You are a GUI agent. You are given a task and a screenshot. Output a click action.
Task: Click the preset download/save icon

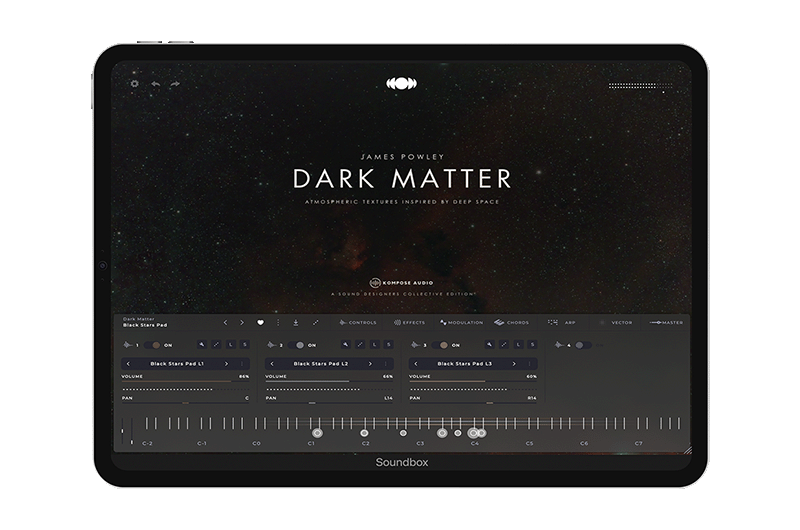click(x=296, y=322)
